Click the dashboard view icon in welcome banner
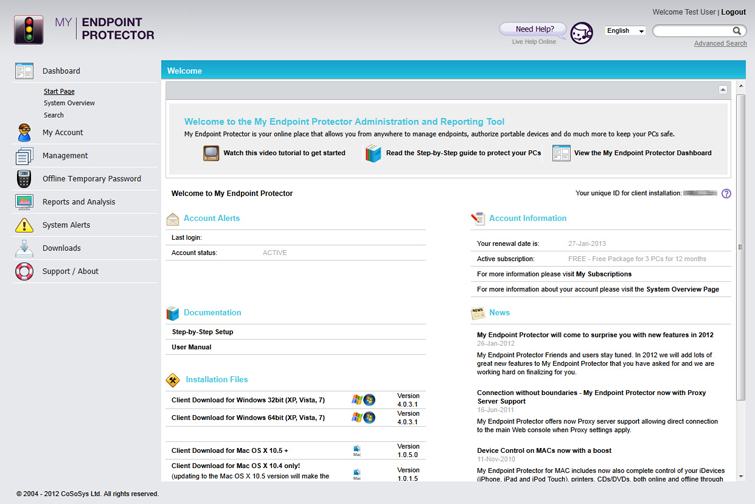This screenshot has width=755, height=504. click(561, 153)
